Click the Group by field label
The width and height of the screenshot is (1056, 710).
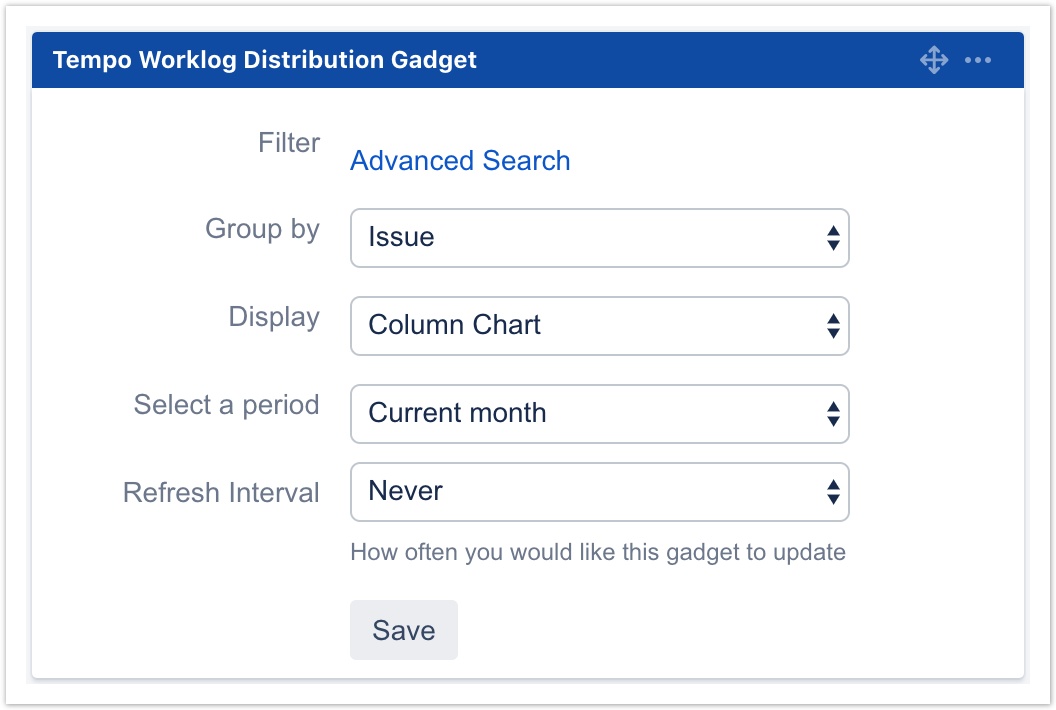[x=262, y=229]
